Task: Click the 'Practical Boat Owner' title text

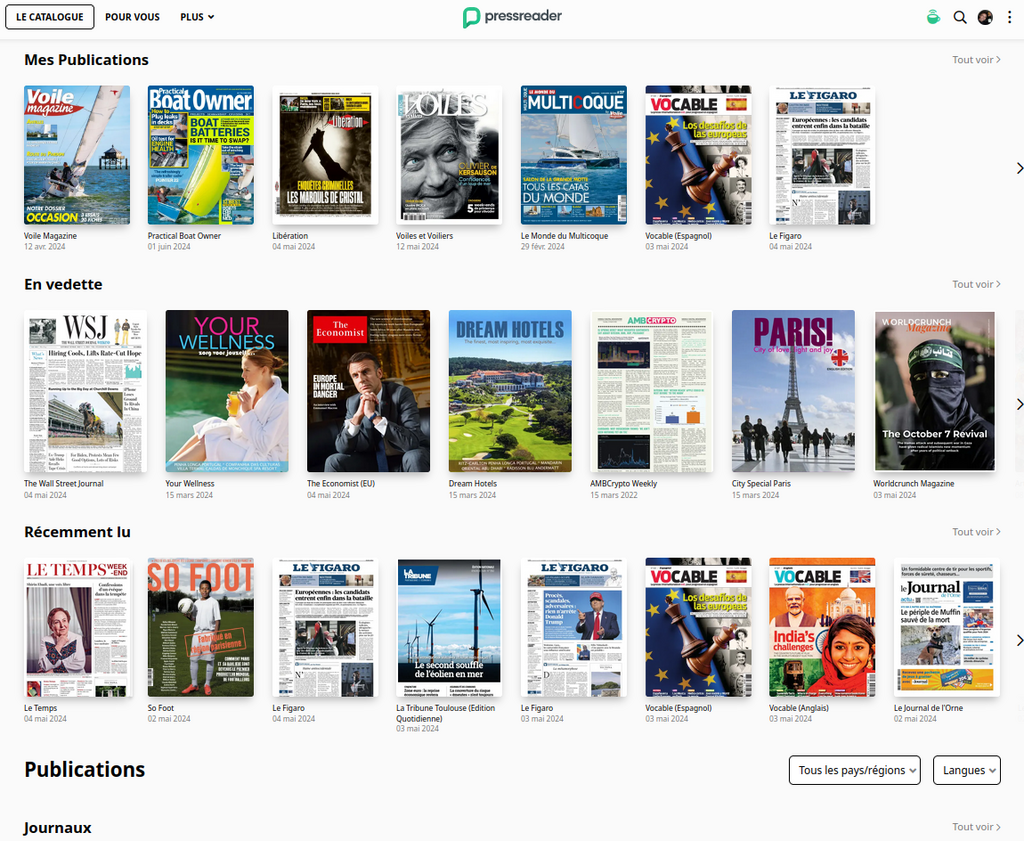Action: (184, 236)
